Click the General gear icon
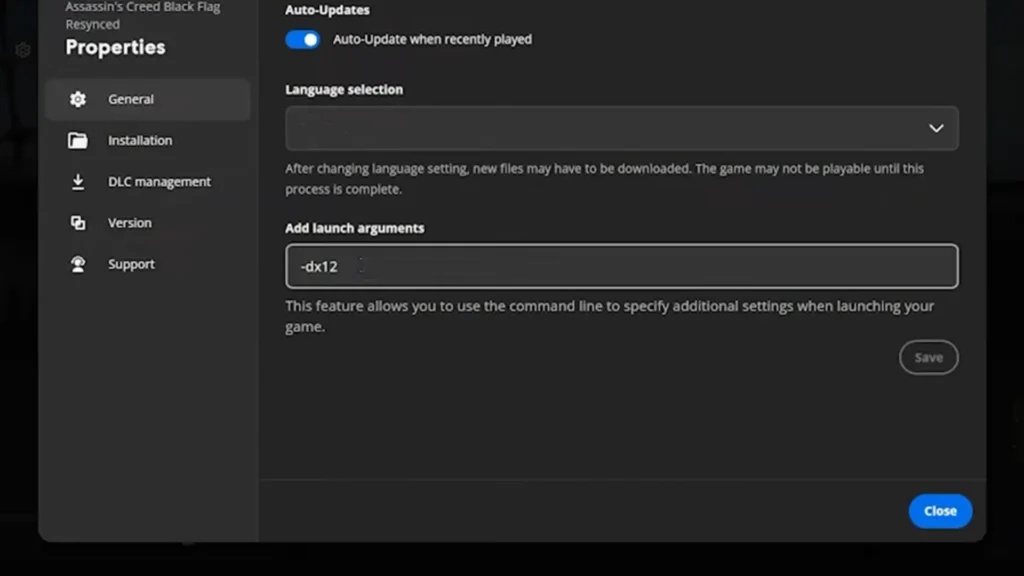This screenshot has height=576, width=1024. tap(78, 99)
